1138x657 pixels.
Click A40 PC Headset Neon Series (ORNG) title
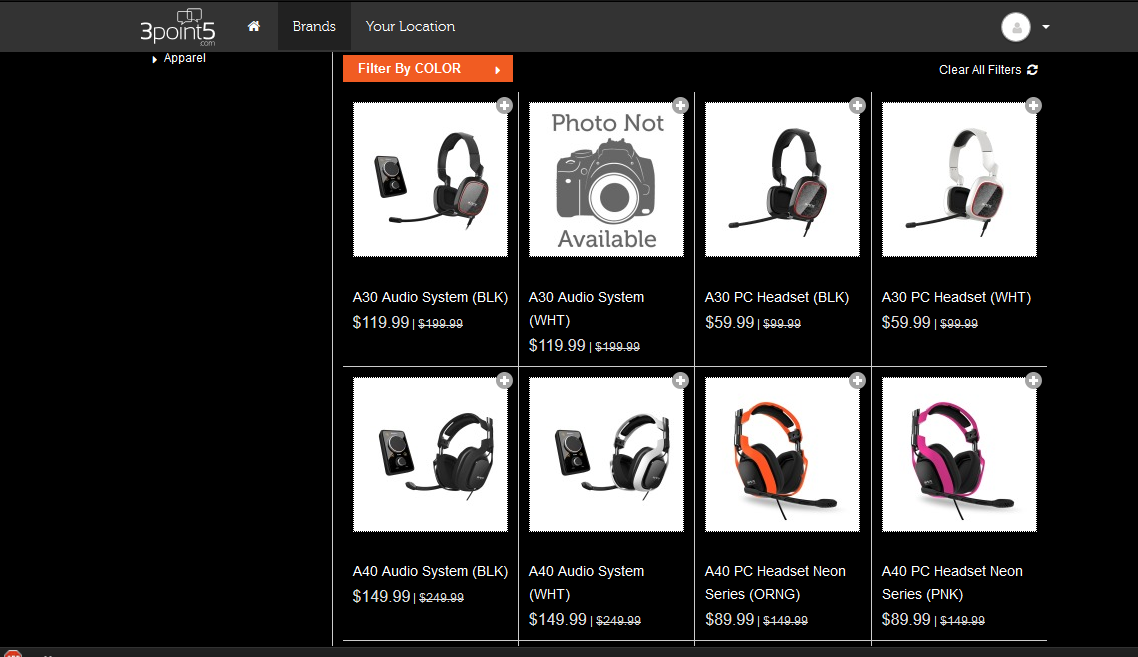pos(775,583)
